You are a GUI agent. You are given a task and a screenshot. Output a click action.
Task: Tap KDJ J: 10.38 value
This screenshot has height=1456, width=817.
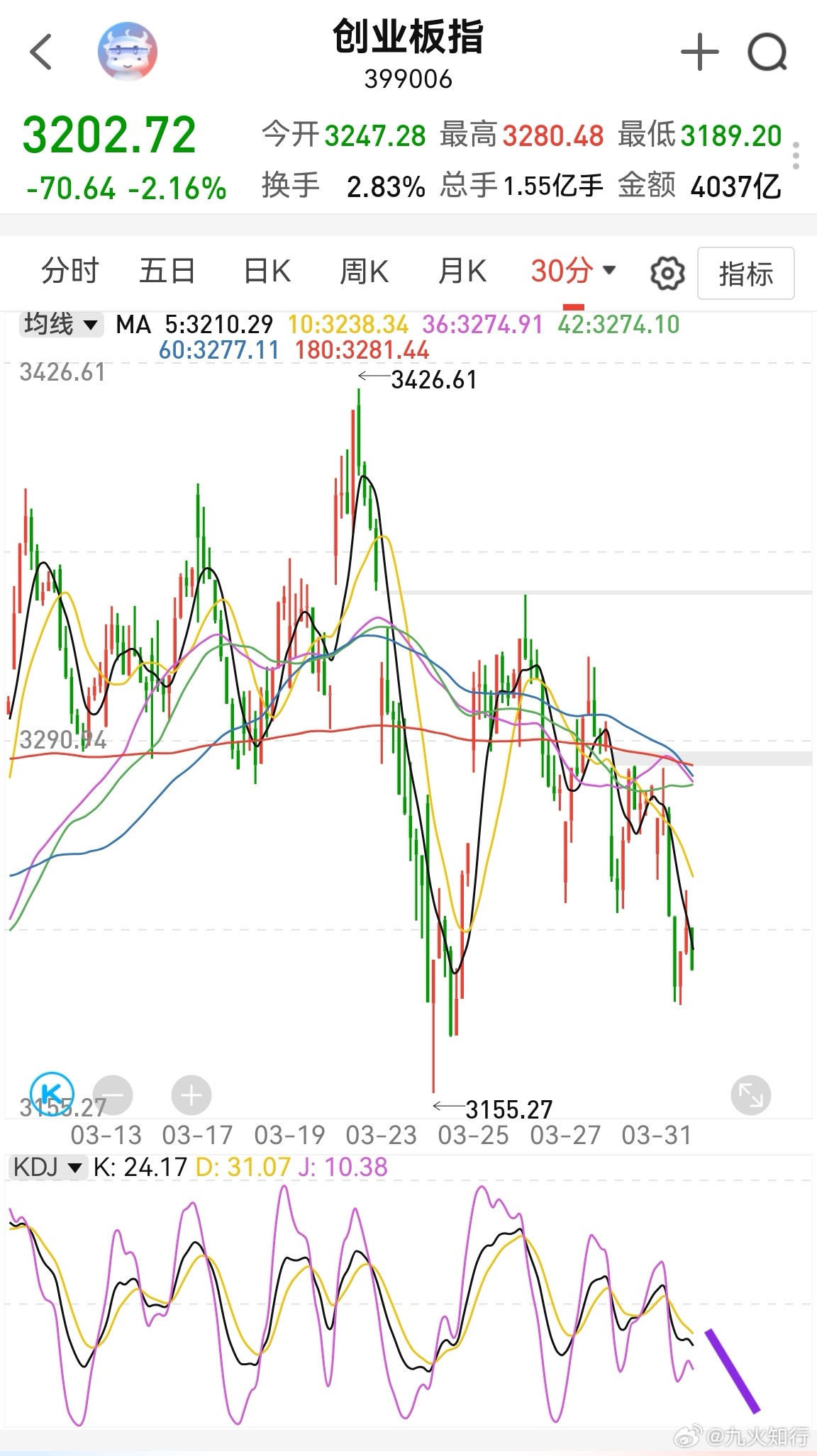click(x=343, y=1167)
